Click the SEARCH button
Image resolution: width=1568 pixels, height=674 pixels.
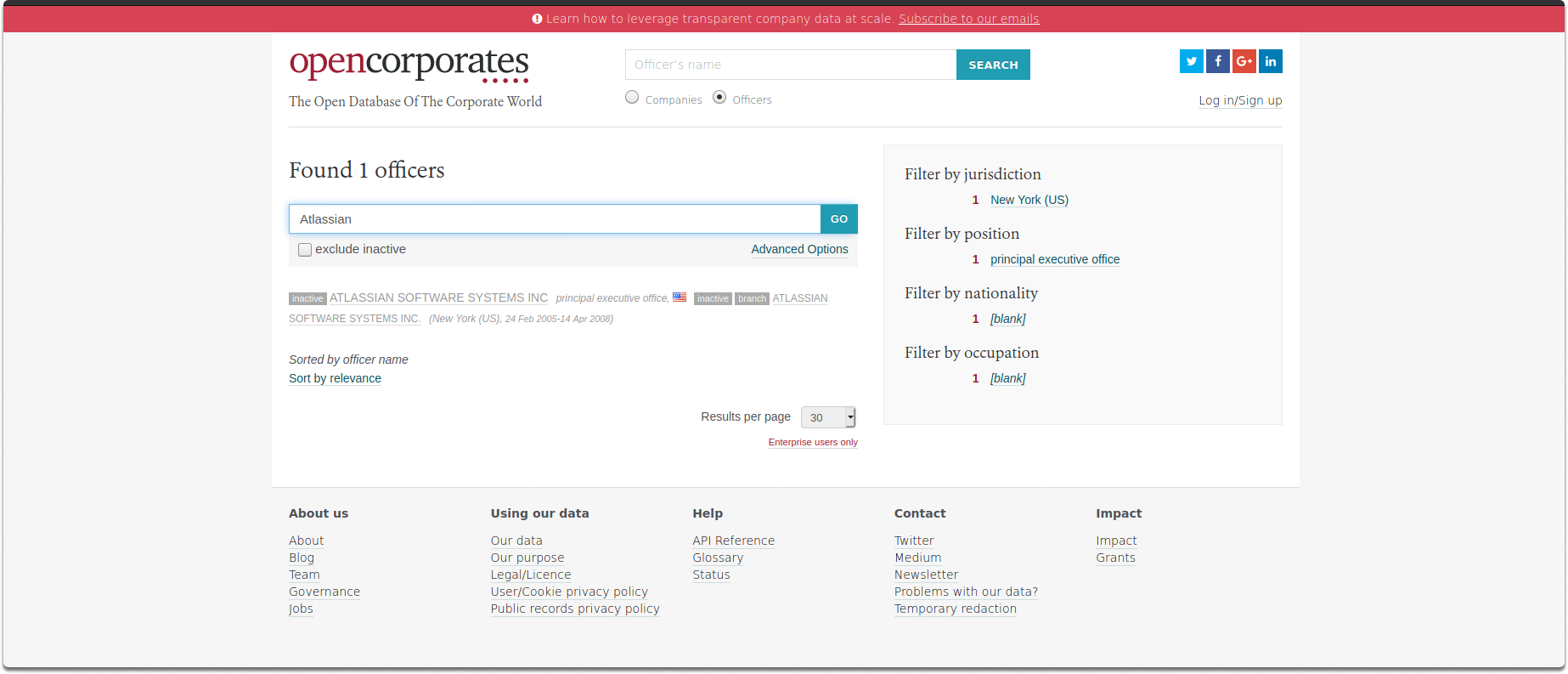[993, 65]
